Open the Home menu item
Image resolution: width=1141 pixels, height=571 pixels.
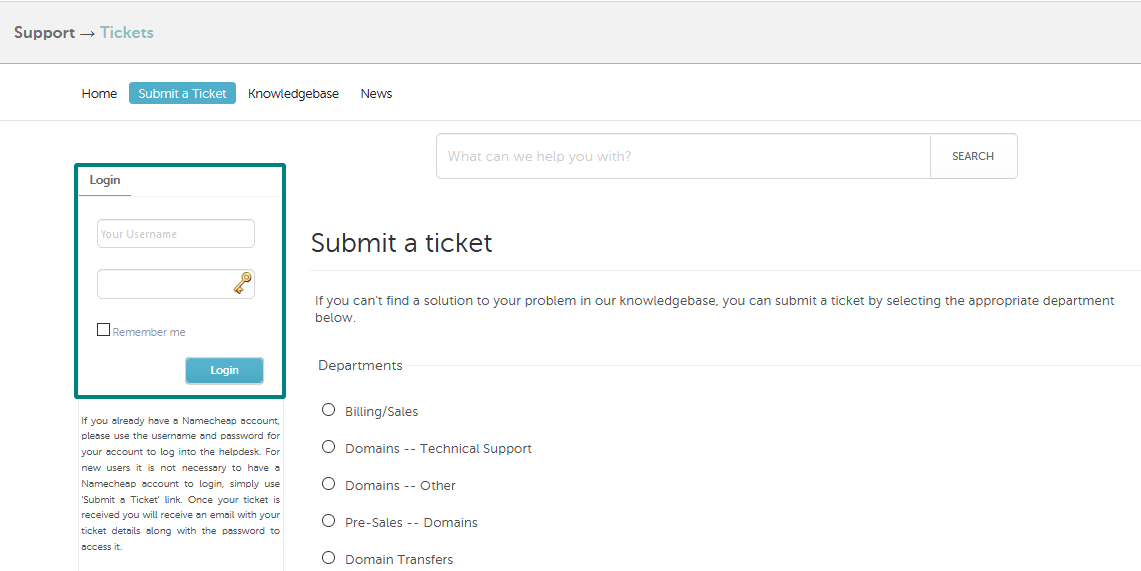(99, 94)
